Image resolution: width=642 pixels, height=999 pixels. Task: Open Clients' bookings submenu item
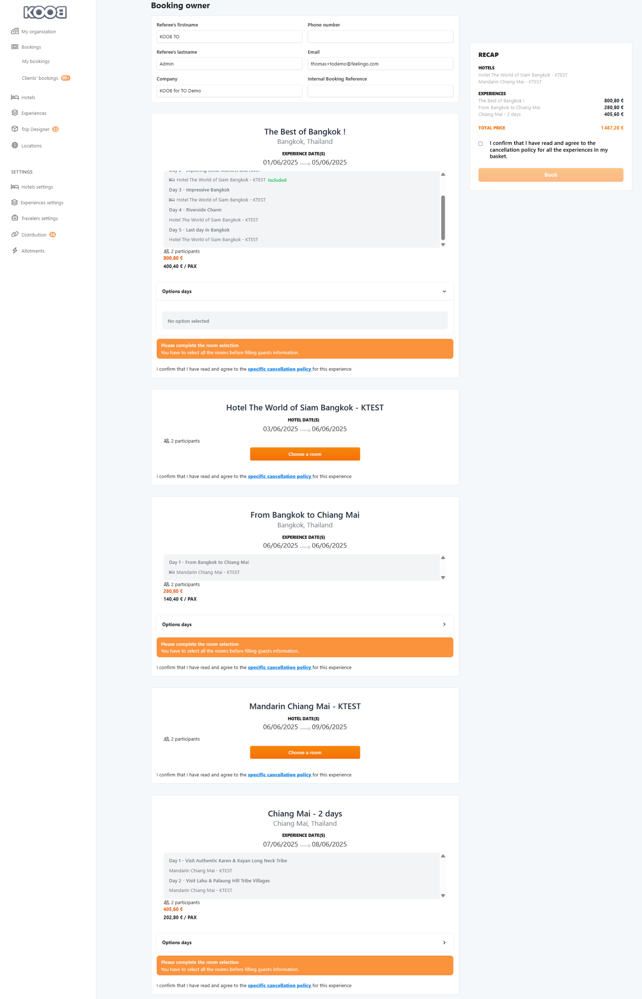click(x=40, y=78)
